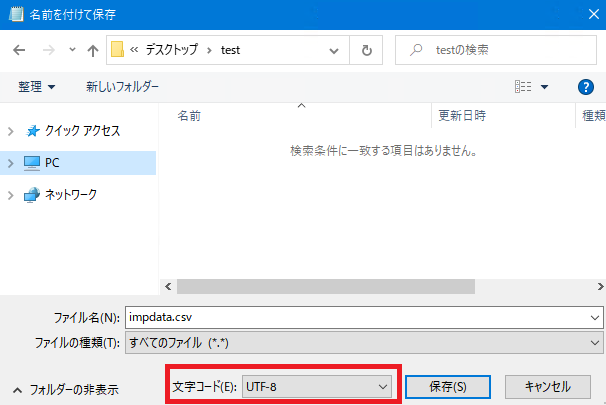Open the ファイルの種類 combo box
Viewport: 606px width, 405px height.
click(x=364, y=342)
